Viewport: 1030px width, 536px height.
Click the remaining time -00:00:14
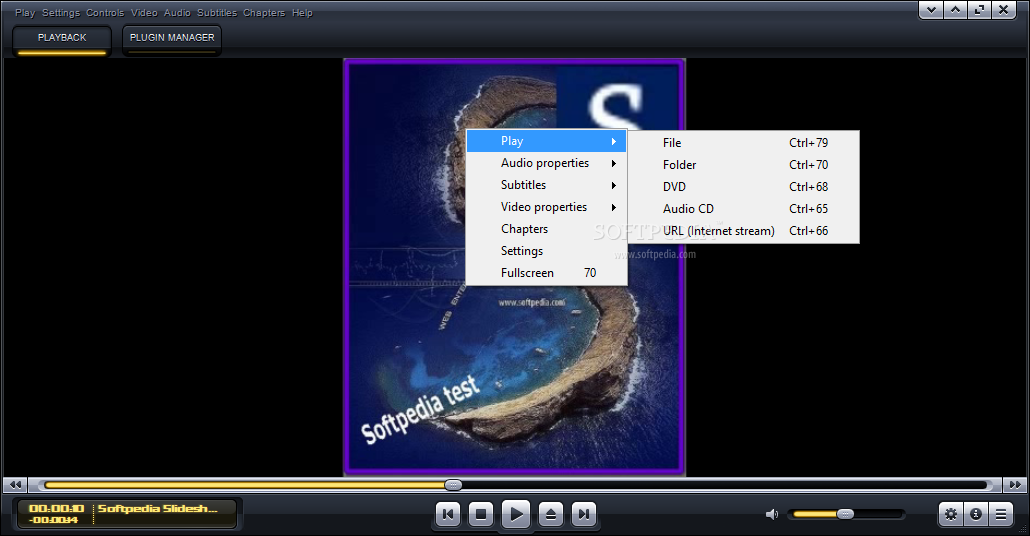55,520
